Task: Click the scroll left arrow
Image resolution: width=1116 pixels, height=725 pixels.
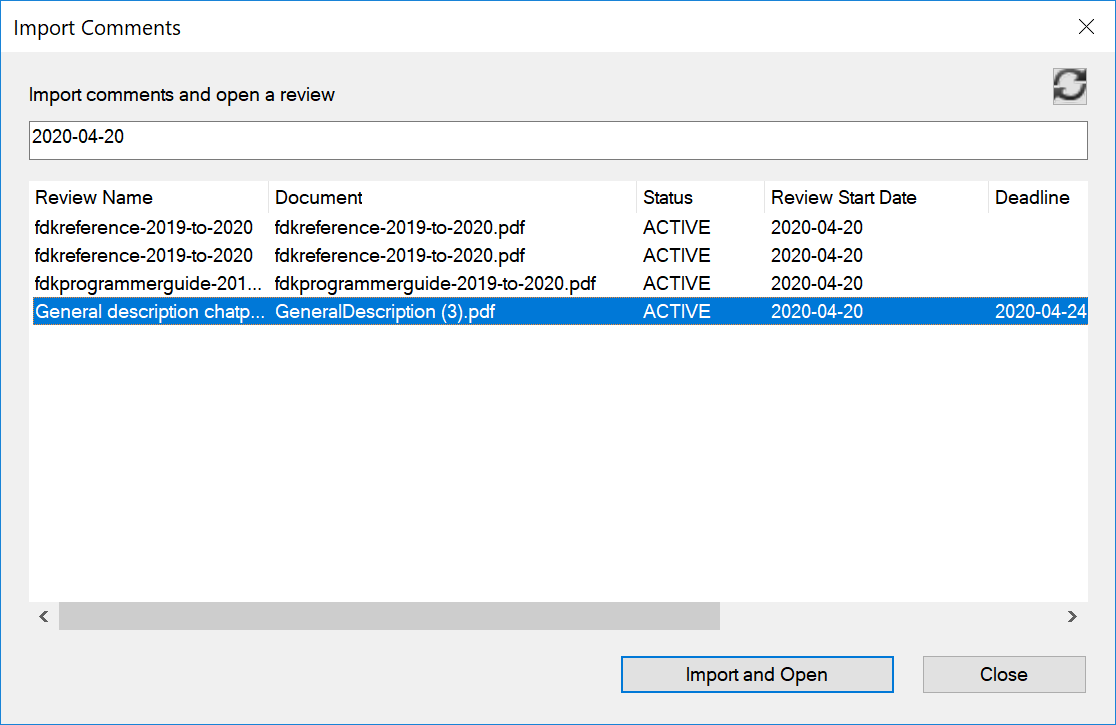Action: [x=44, y=617]
